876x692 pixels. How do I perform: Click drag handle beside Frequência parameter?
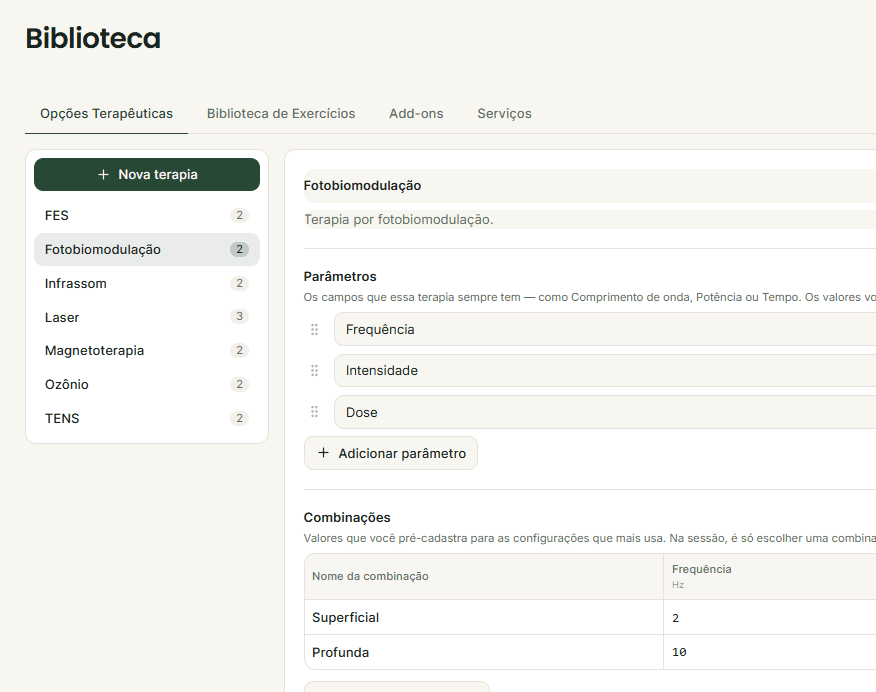[315, 330]
